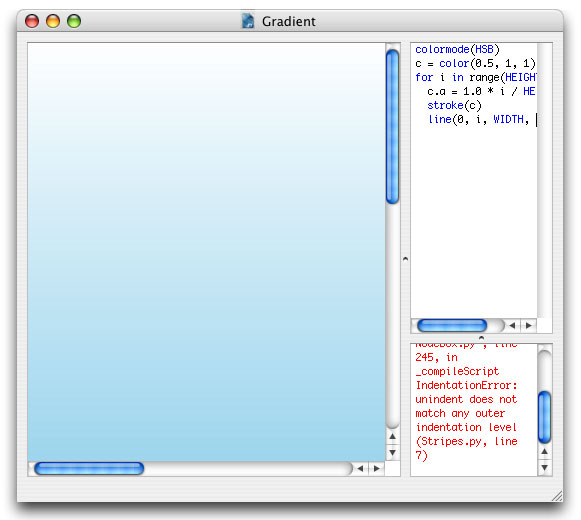The height and width of the screenshot is (520, 581).
Task: Place cursor on colormode(HSB) line
Action: [457, 50]
